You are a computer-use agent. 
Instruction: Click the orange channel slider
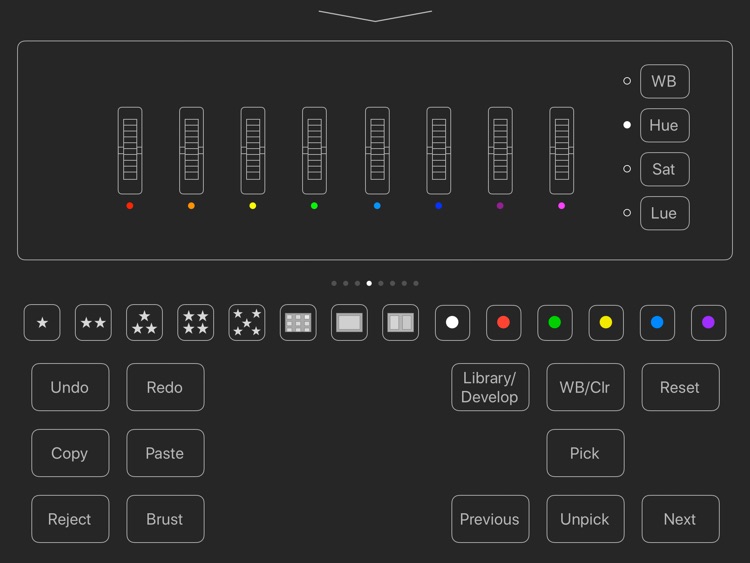(191, 150)
